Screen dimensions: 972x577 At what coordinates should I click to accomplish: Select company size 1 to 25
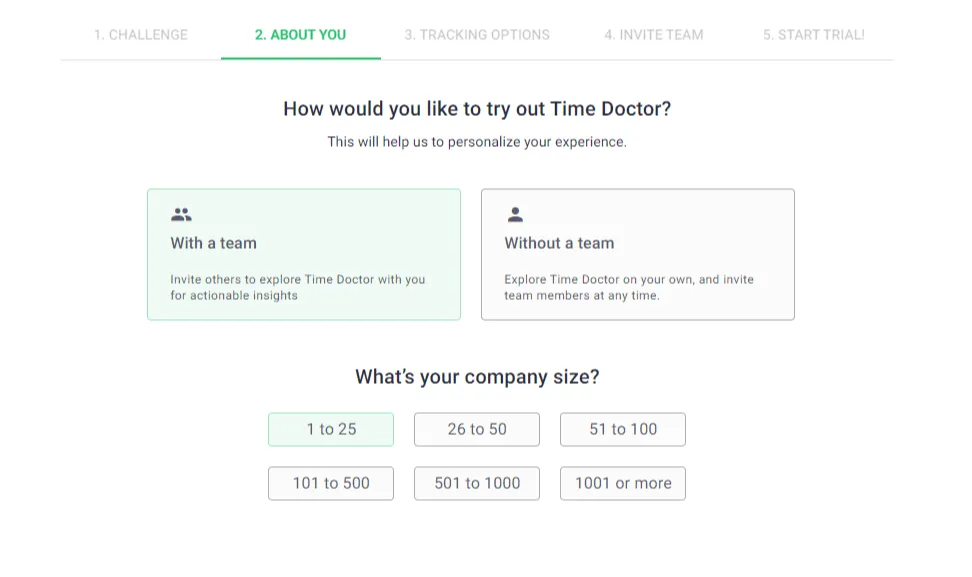point(331,429)
